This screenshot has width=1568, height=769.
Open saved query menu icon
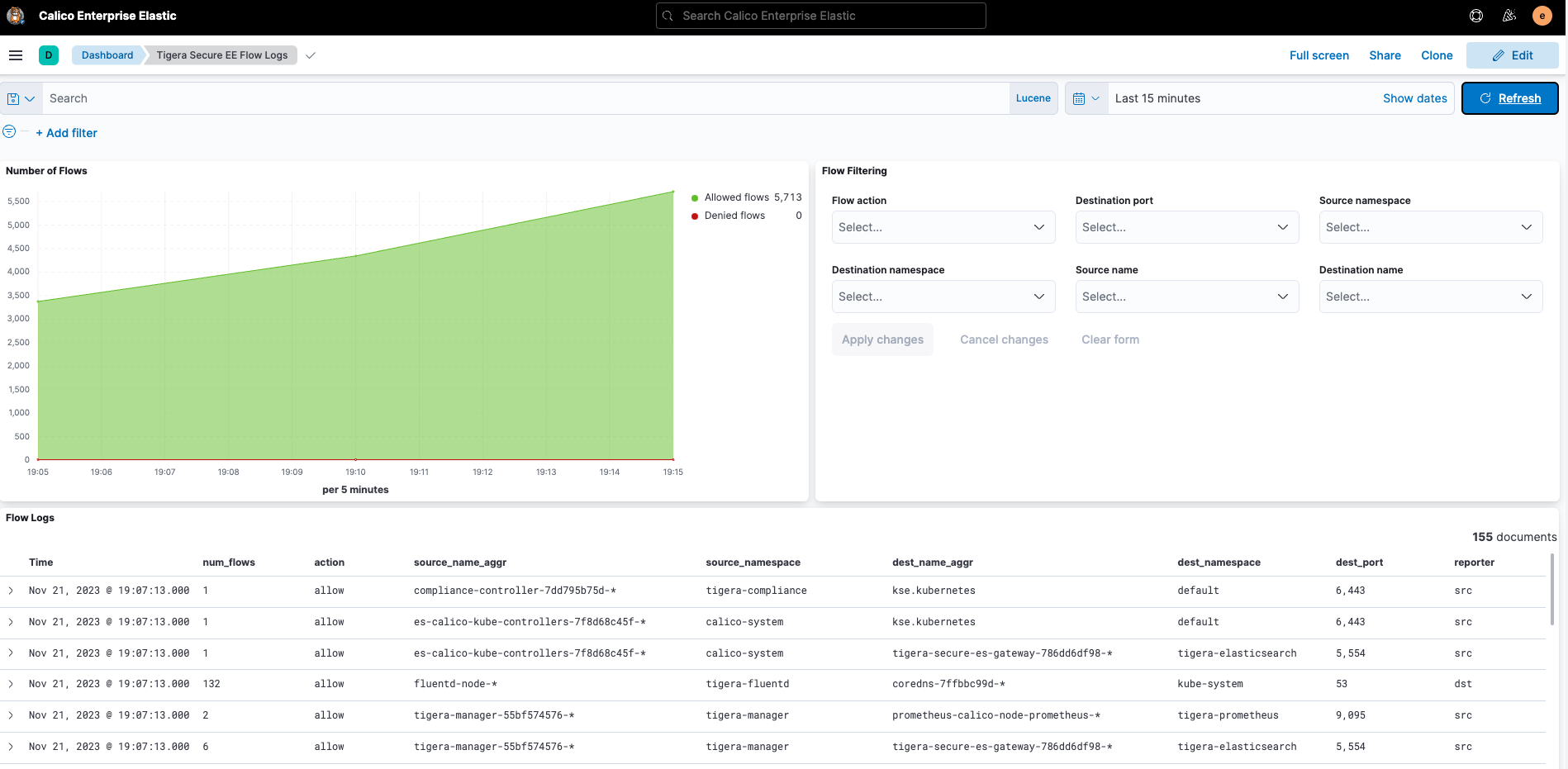click(x=21, y=98)
